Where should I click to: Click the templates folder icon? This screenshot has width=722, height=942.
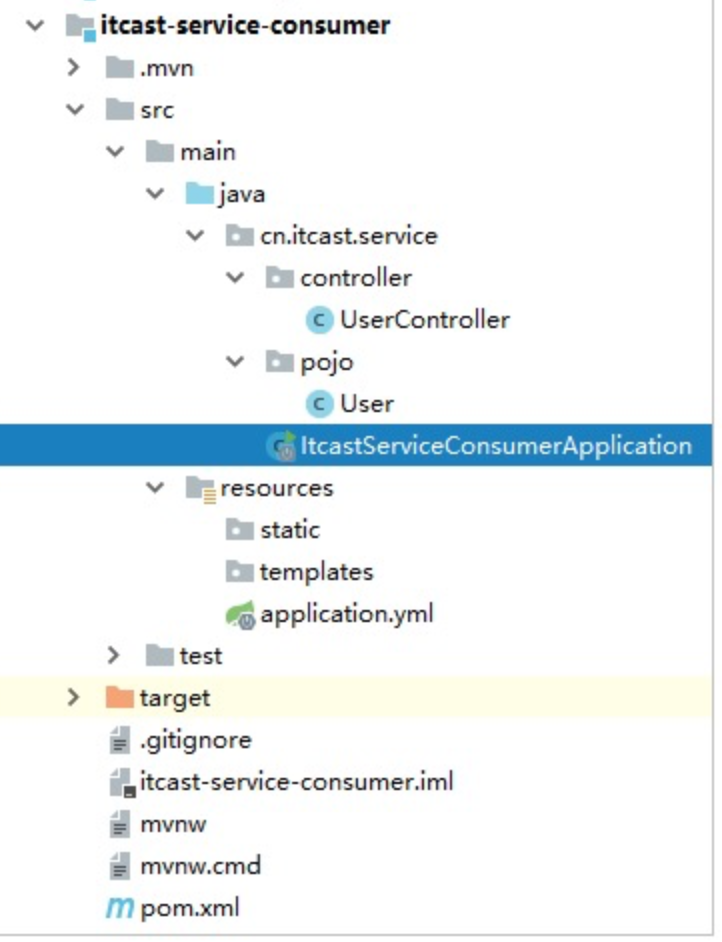[240, 572]
